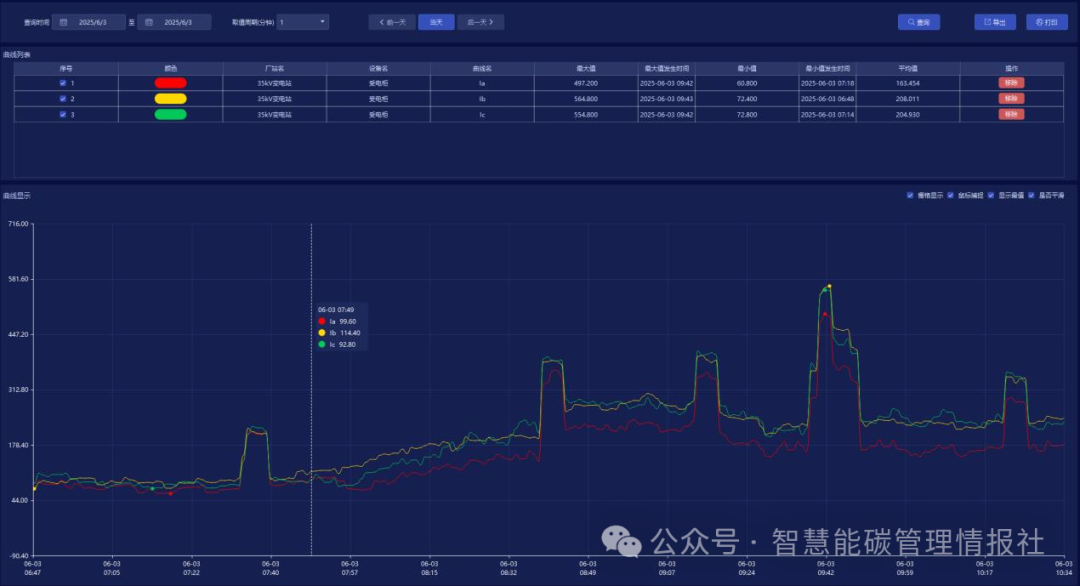
Task: Click the 2025-06-03 06:48 min time cell
Action: pyautogui.click(x=827, y=98)
